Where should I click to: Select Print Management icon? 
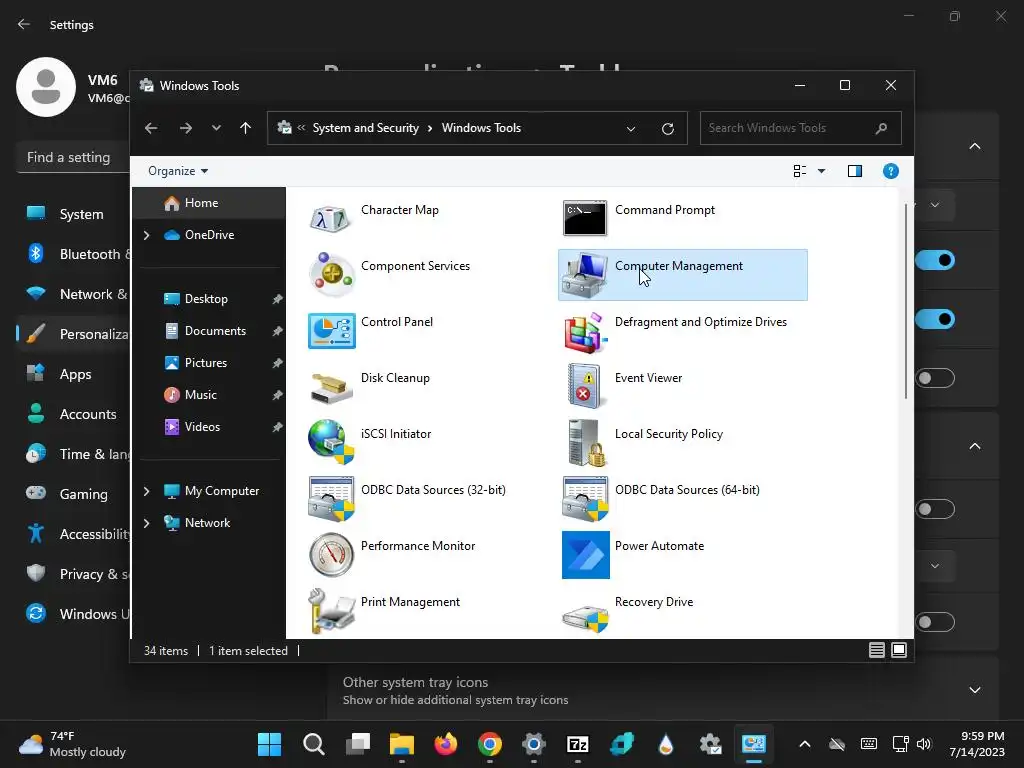331,611
